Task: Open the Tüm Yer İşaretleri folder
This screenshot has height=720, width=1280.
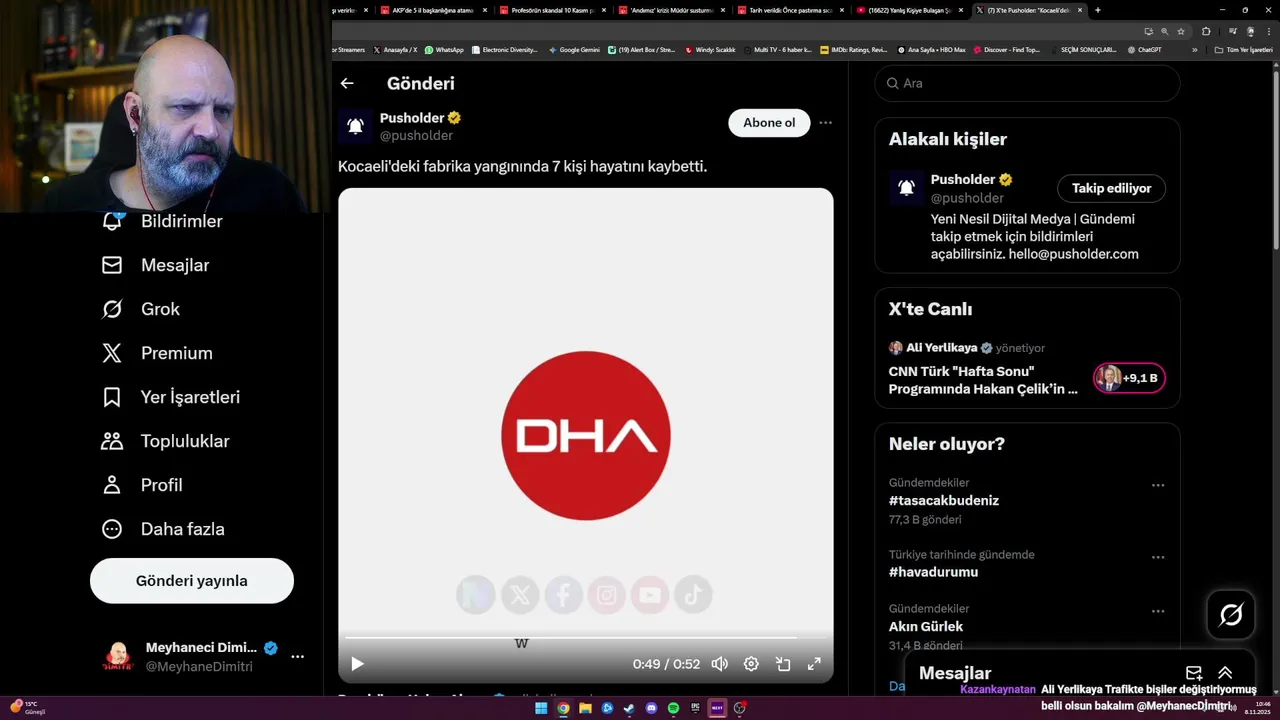Action: (x=1243, y=50)
